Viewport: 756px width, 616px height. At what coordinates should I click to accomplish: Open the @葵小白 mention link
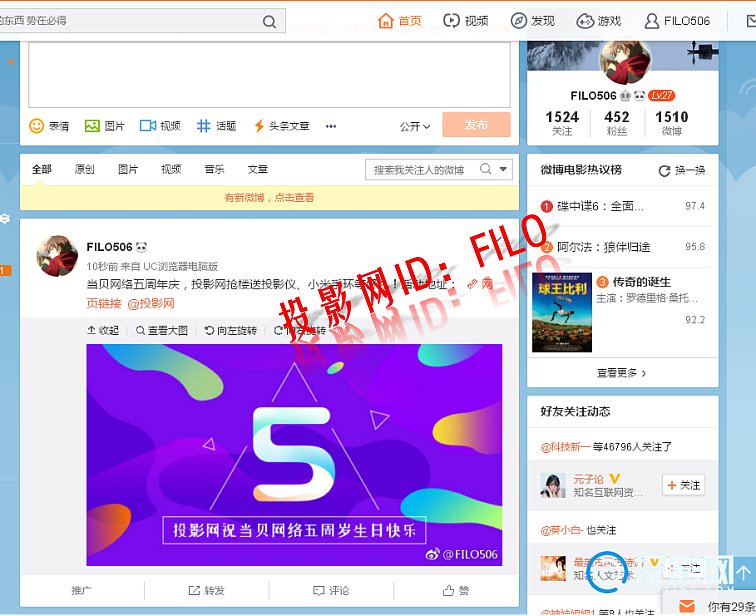562,530
